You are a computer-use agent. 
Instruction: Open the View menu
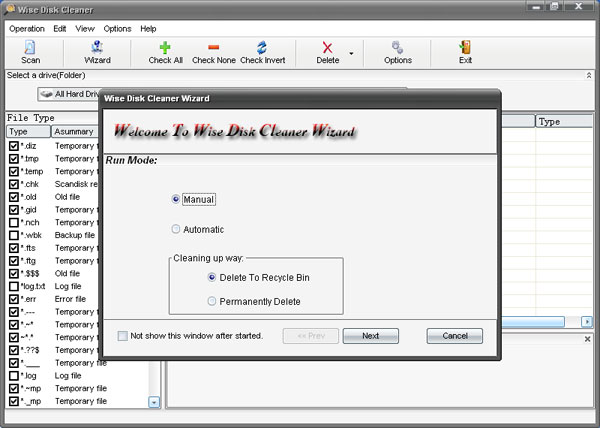pyautogui.click(x=85, y=29)
